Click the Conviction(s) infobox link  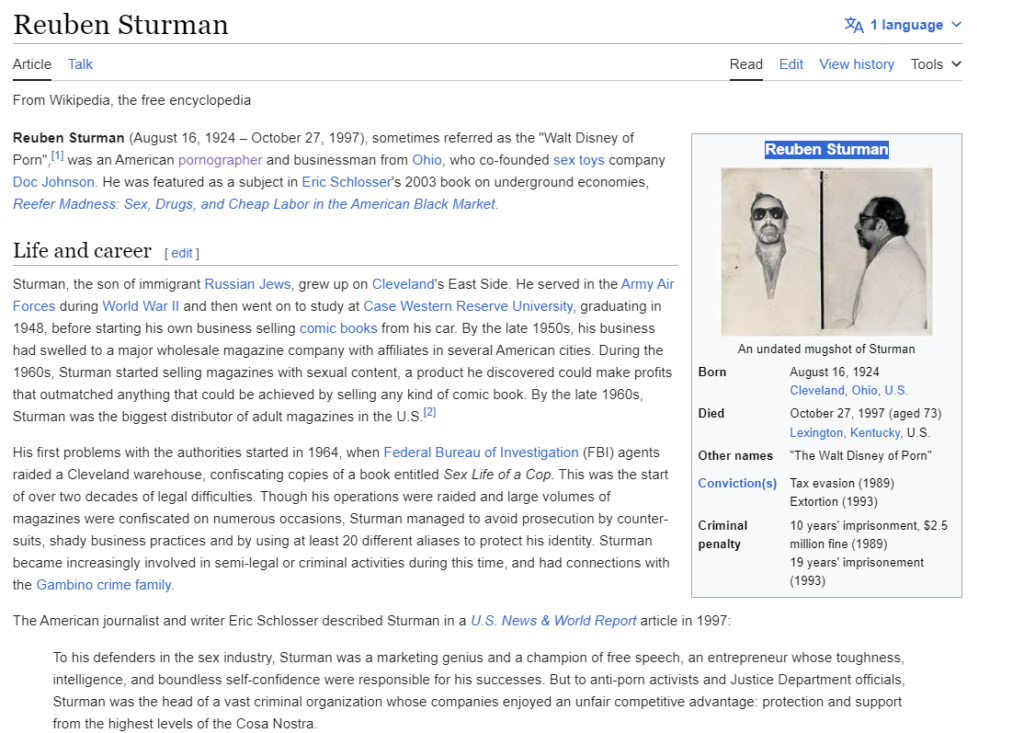pos(737,483)
